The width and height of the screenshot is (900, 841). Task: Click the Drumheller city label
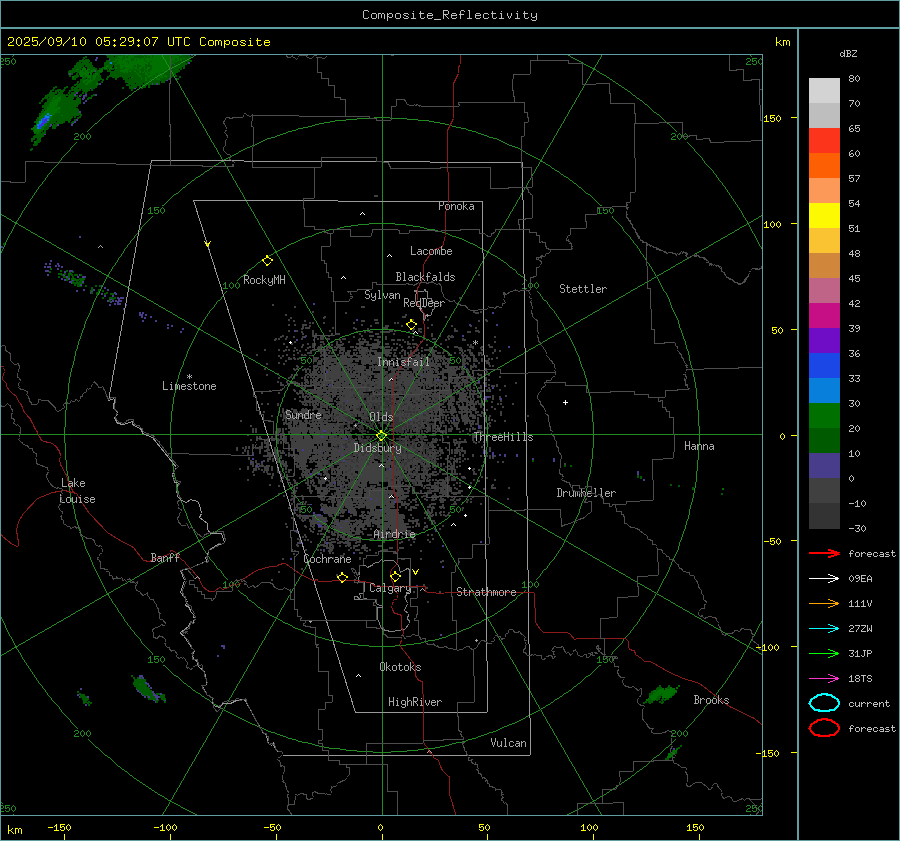(x=586, y=493)
